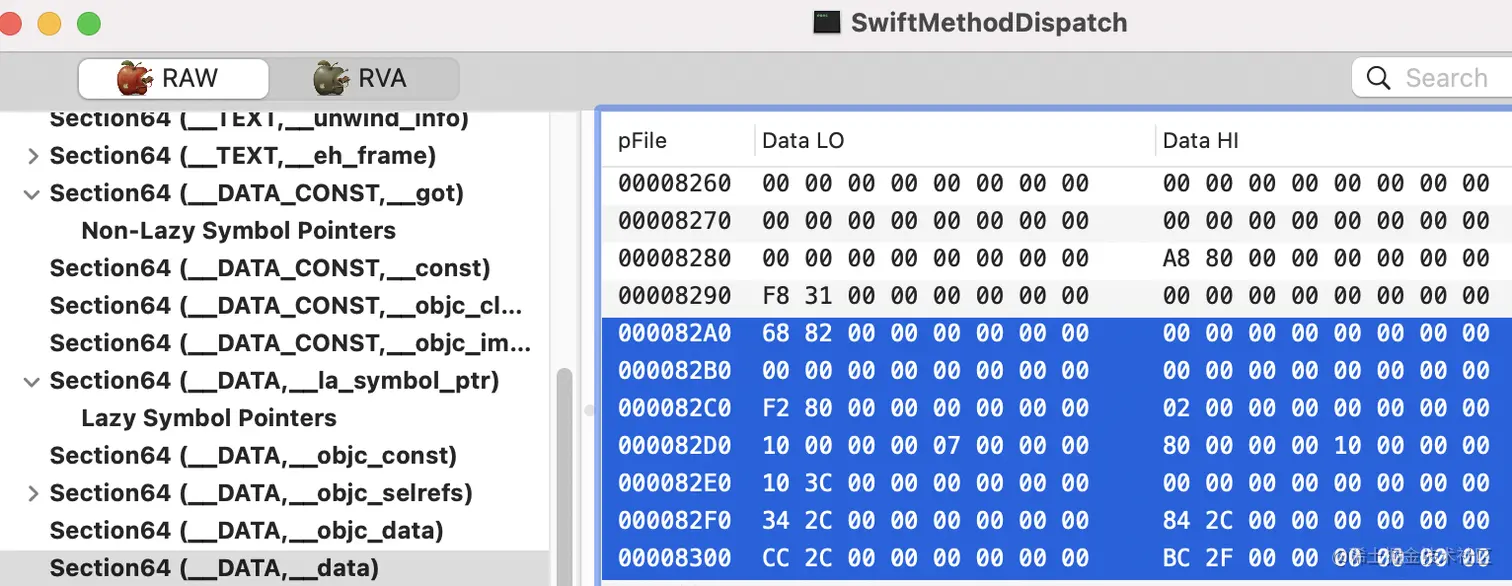Click the SwiftMethodDispatch title icon

coord(826,22)
